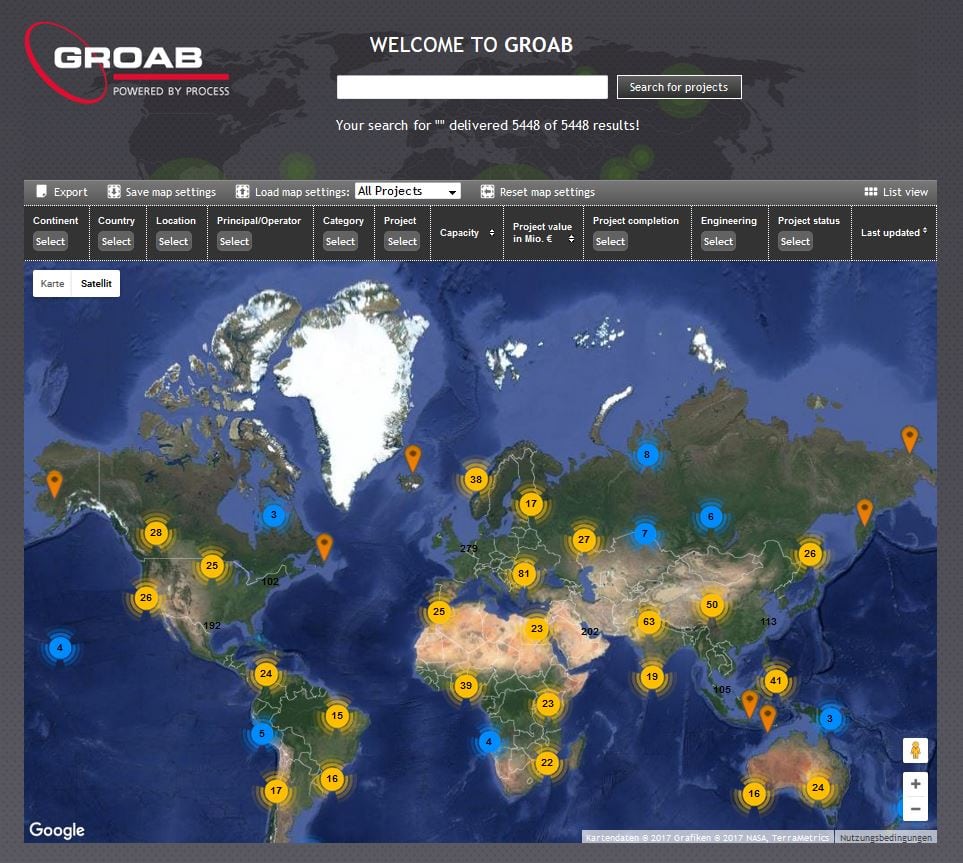963x863 pixels.
Task: Click the Export document icon
Action: point(42,192)
